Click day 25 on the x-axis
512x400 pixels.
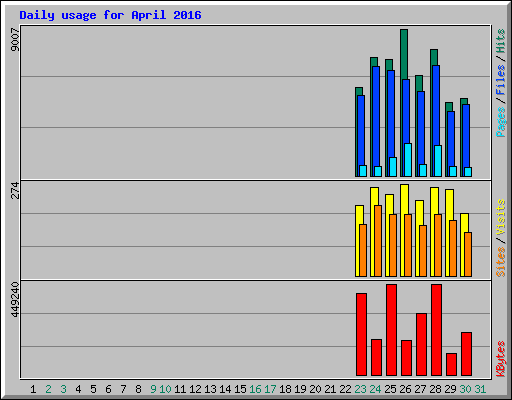(x=390, y=389)
